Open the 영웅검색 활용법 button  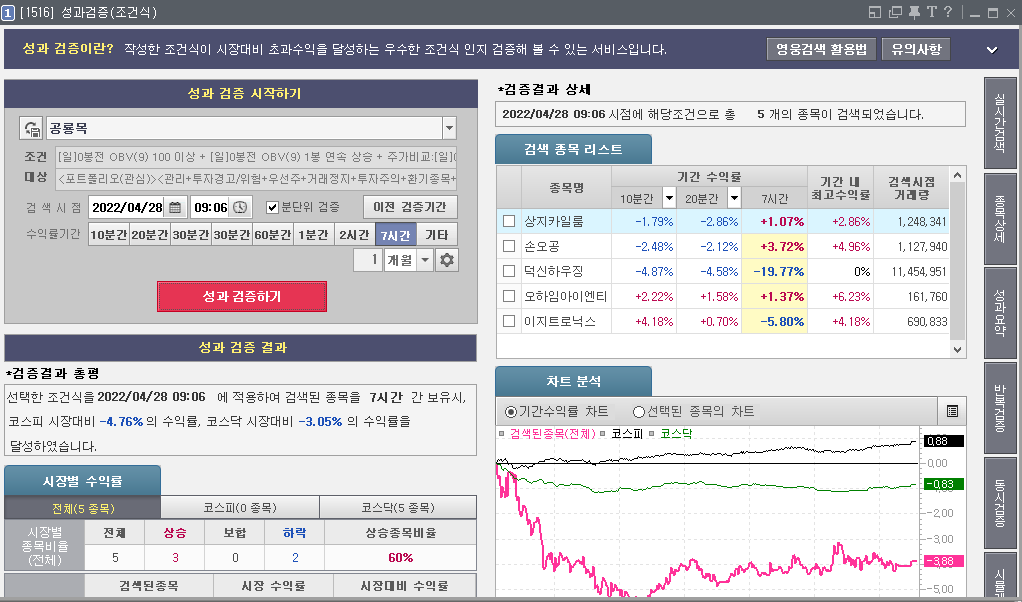coord(821,49)
